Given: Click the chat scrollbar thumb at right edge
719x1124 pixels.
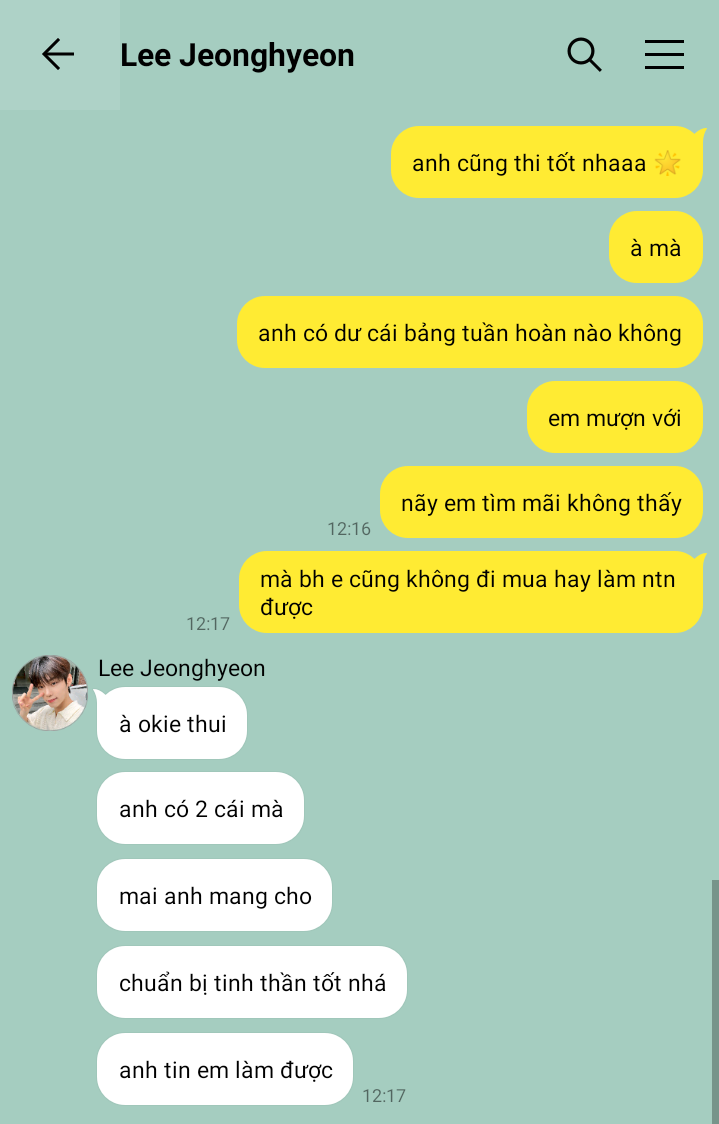Looking at the screenshot, I should [715, 1001].
